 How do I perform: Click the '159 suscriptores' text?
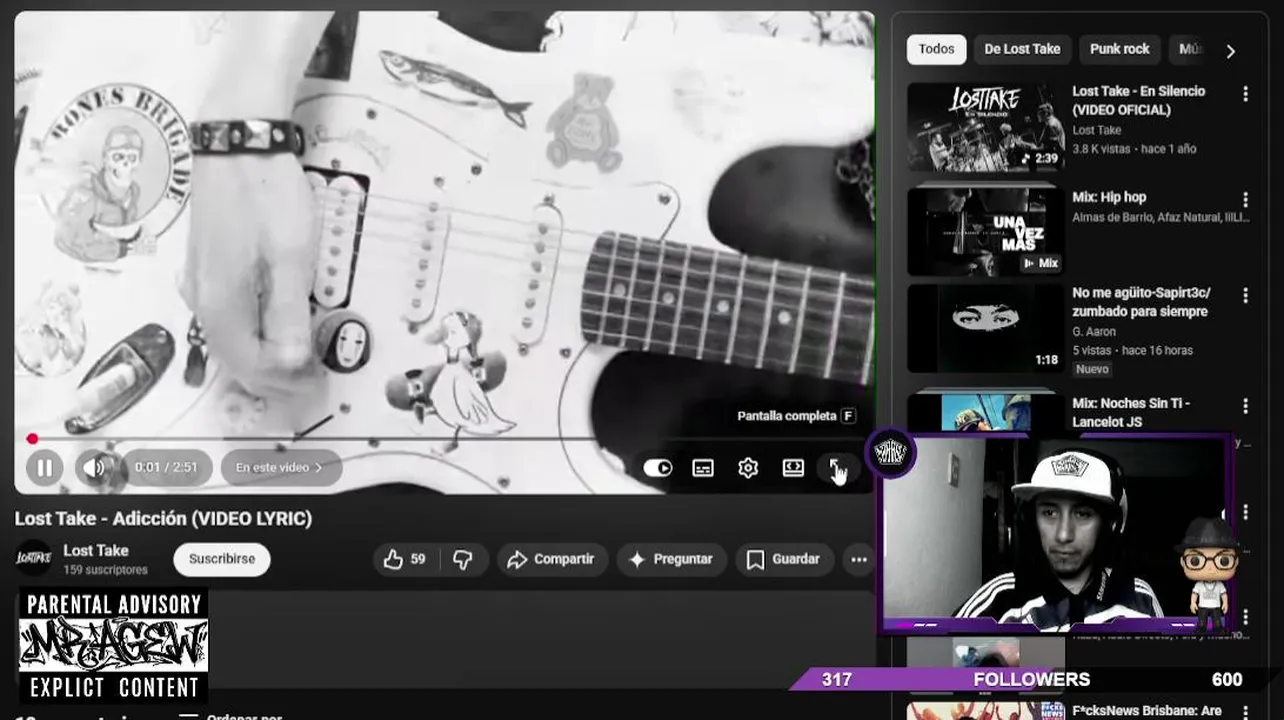click(105, 570)
